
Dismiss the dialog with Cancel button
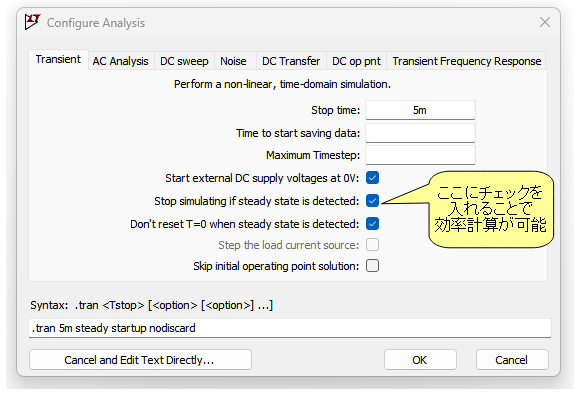(512, 360)
